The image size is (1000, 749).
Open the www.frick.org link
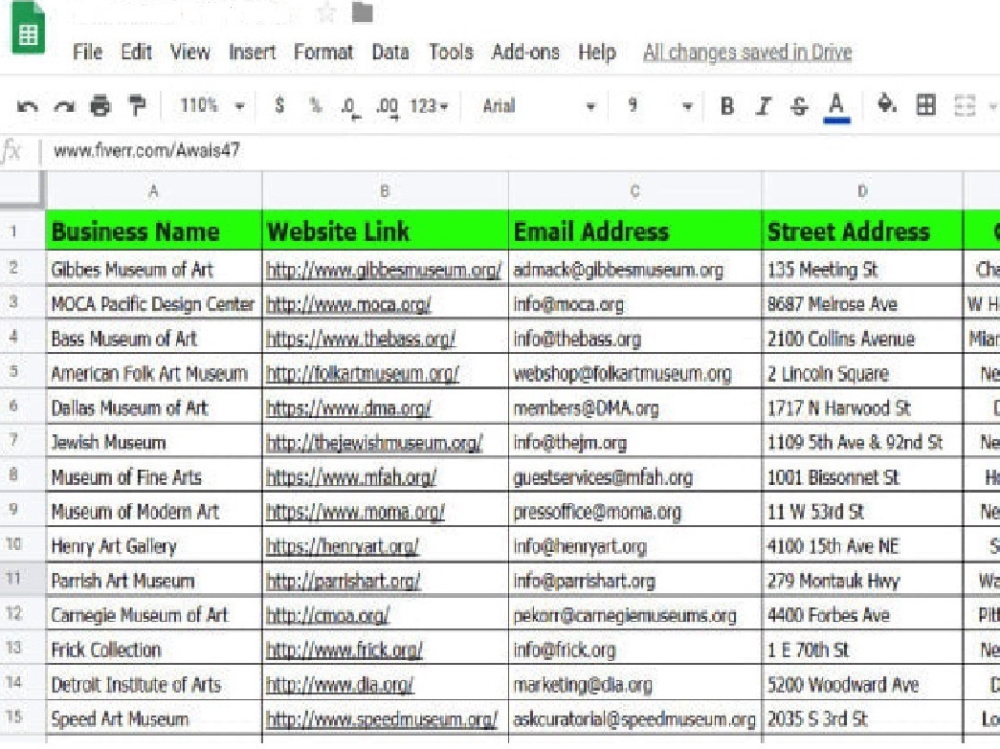344,650
